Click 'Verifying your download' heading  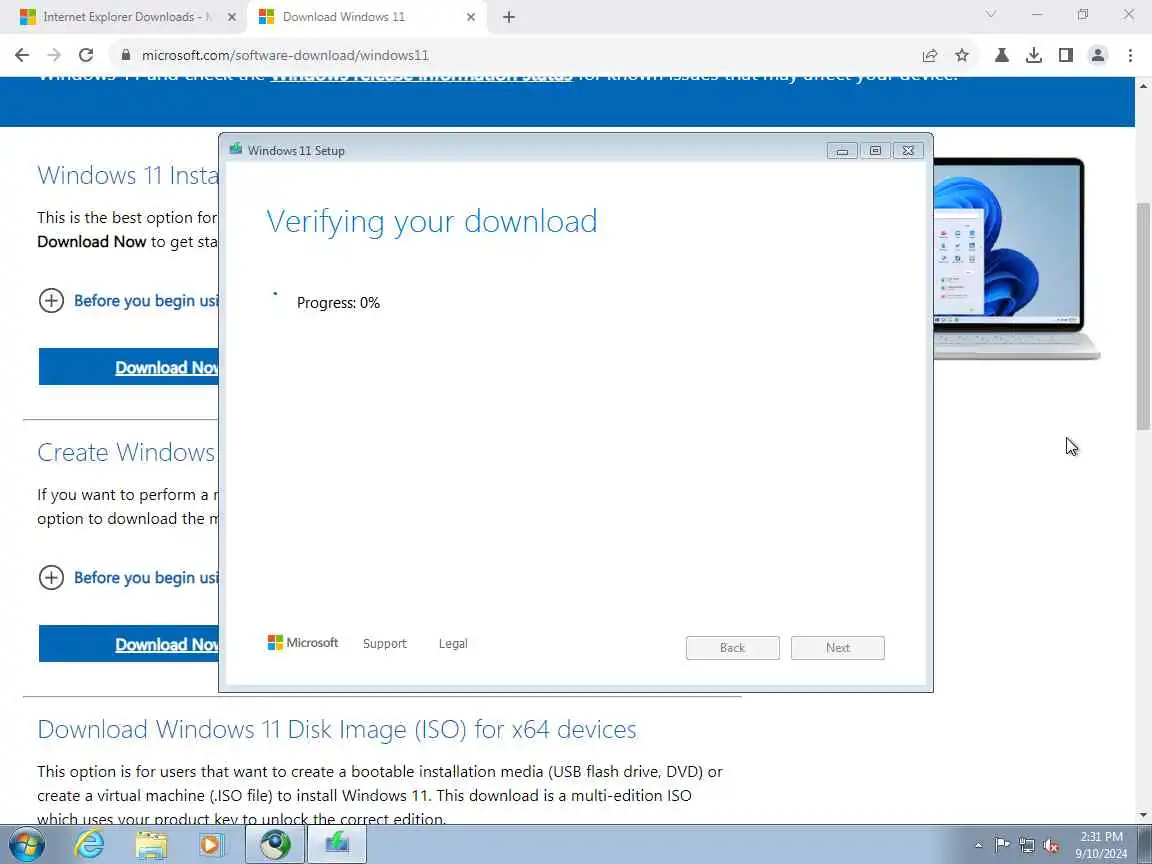point(431,221)
